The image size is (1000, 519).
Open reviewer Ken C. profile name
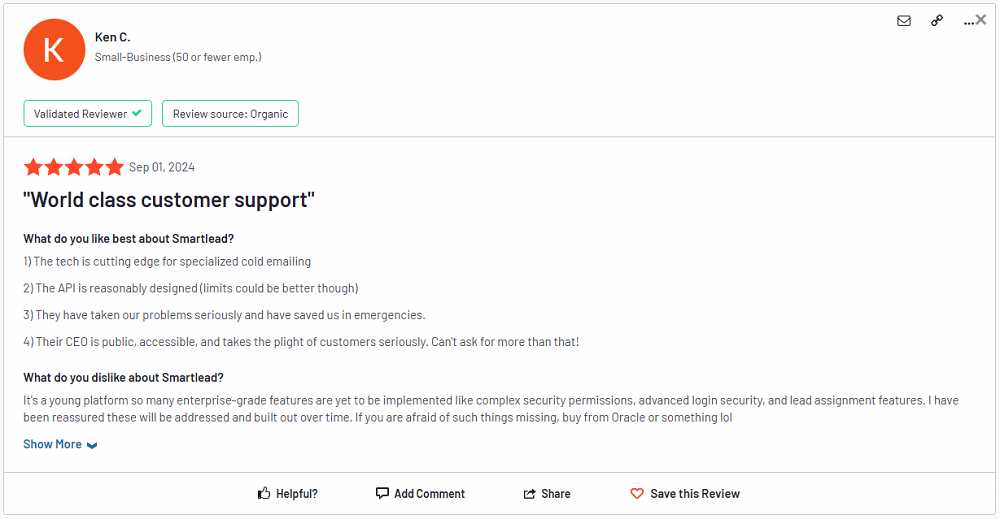pyautogui.click(x=112, y=37)
